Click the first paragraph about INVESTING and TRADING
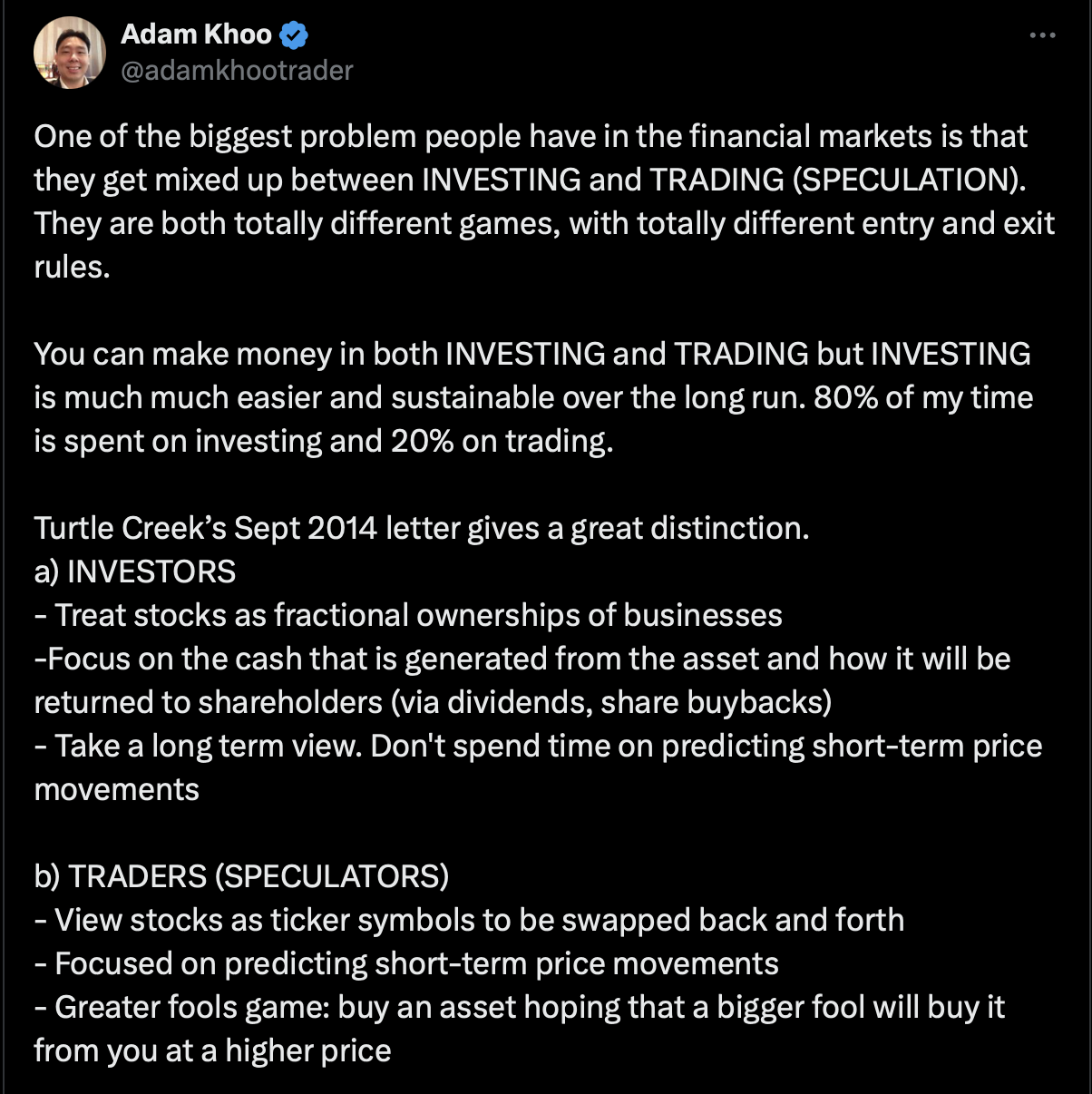The image size is (1092, 1094). coord(544,201)
